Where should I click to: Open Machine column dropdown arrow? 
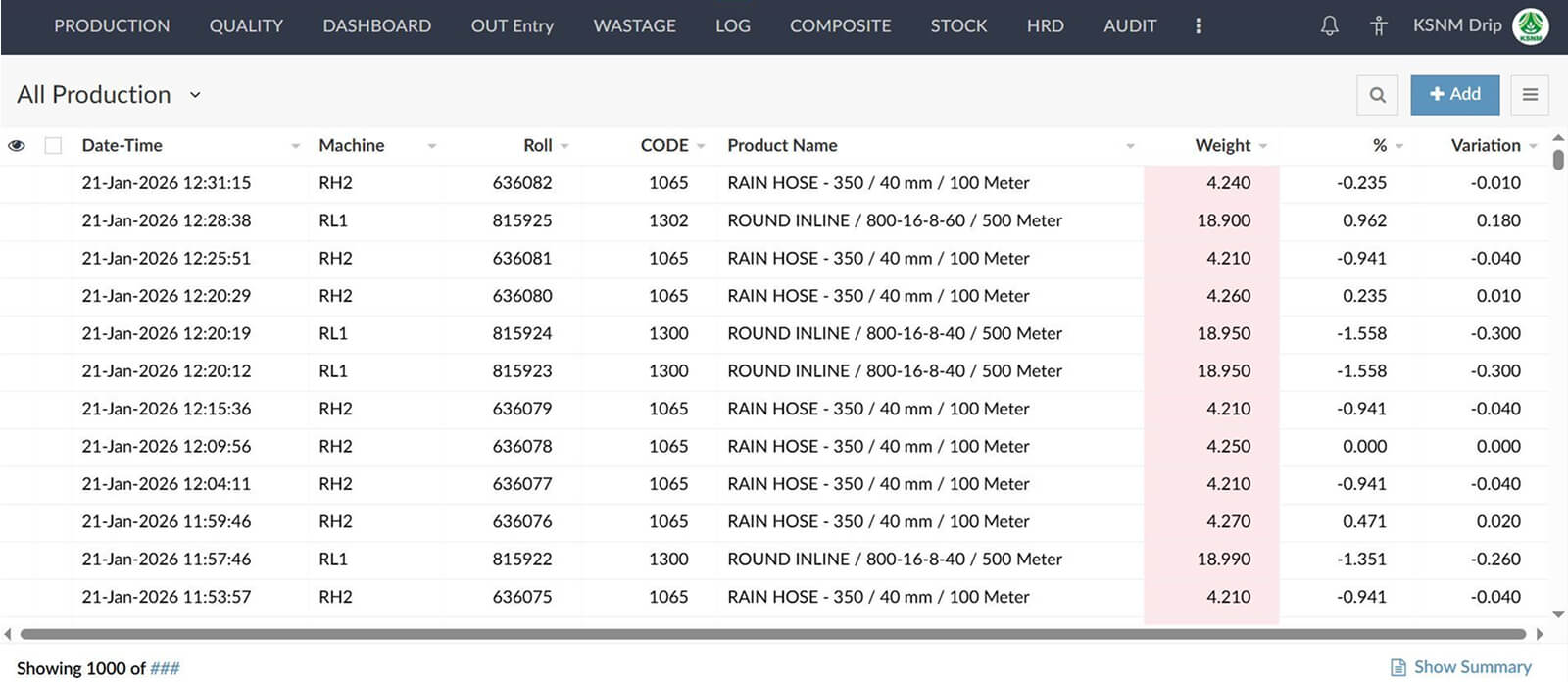[431, 146]
